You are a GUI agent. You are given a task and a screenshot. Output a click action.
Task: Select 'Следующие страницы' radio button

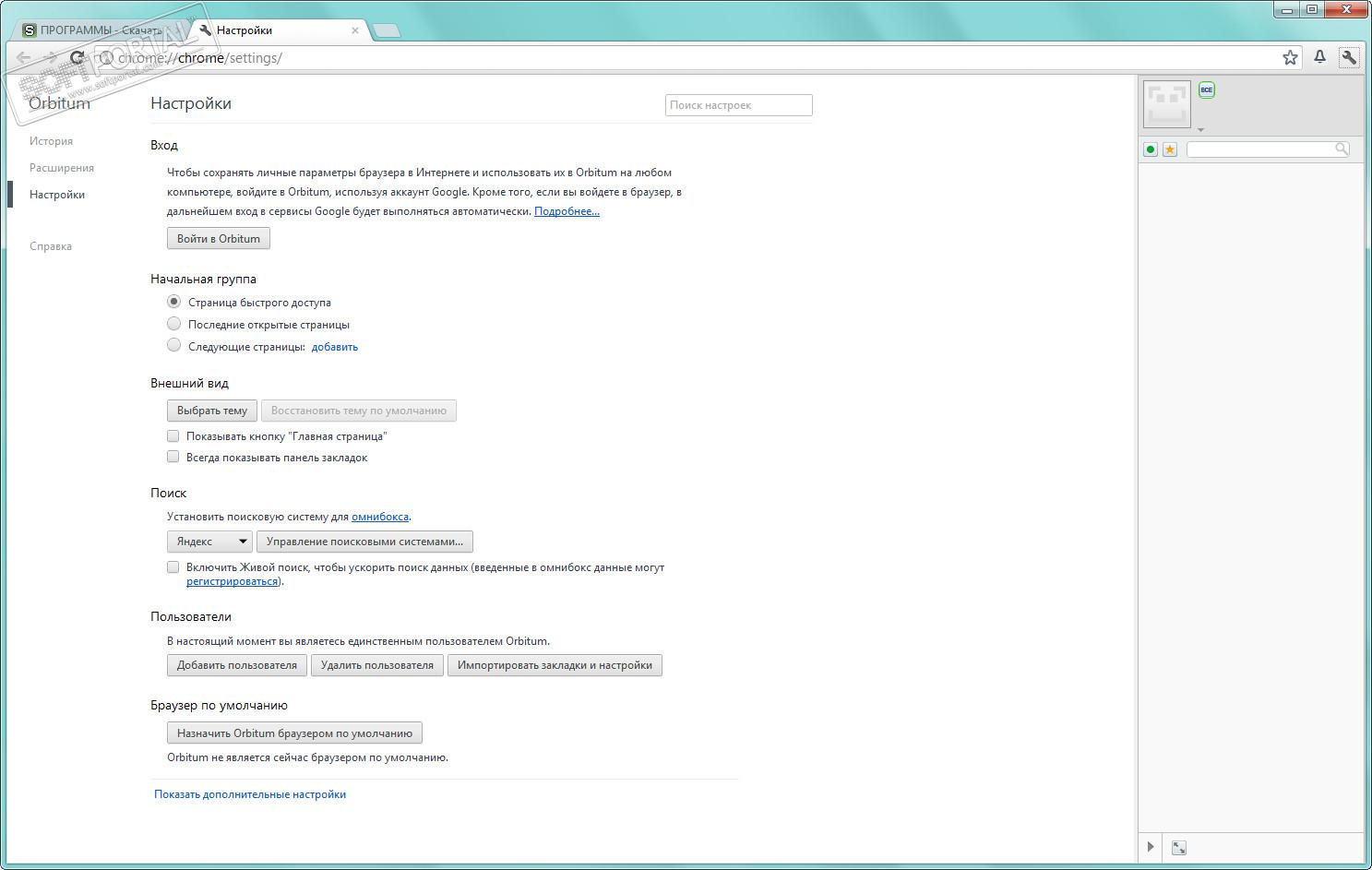[173, 346]
